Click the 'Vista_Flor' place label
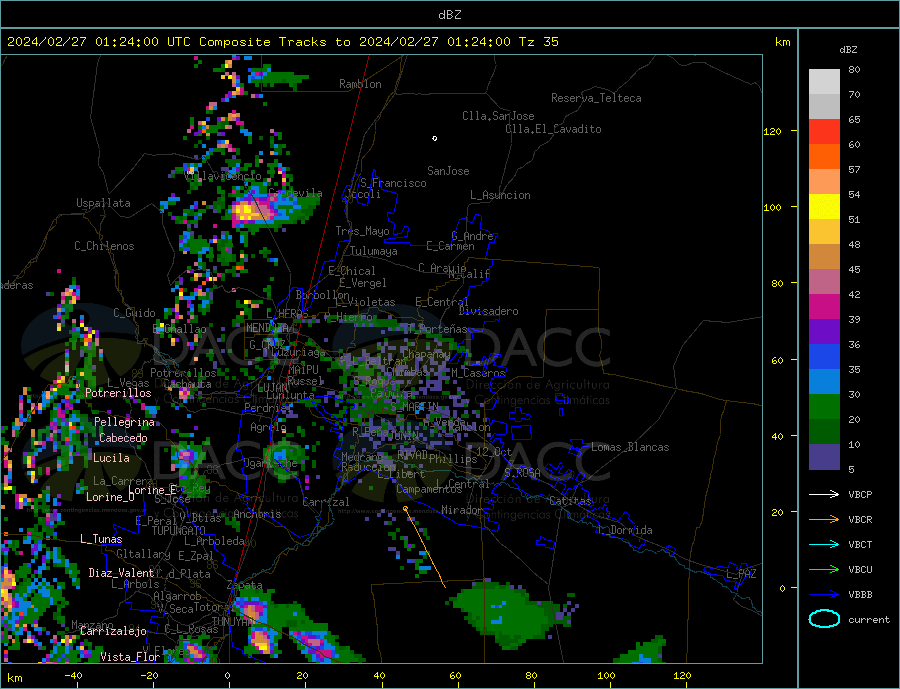This screenshot has width=900, height=689. pos(130,657)
